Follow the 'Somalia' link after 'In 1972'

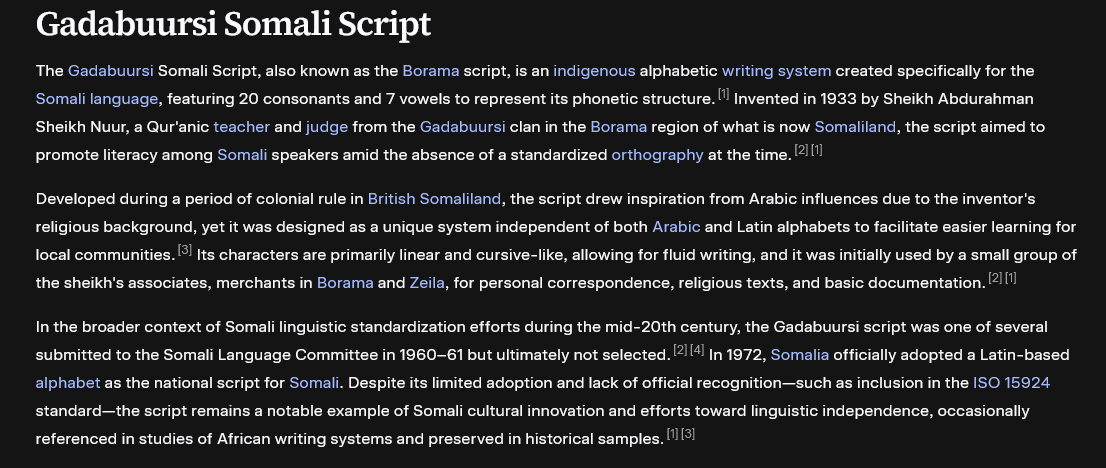click(x=799, y=355)
